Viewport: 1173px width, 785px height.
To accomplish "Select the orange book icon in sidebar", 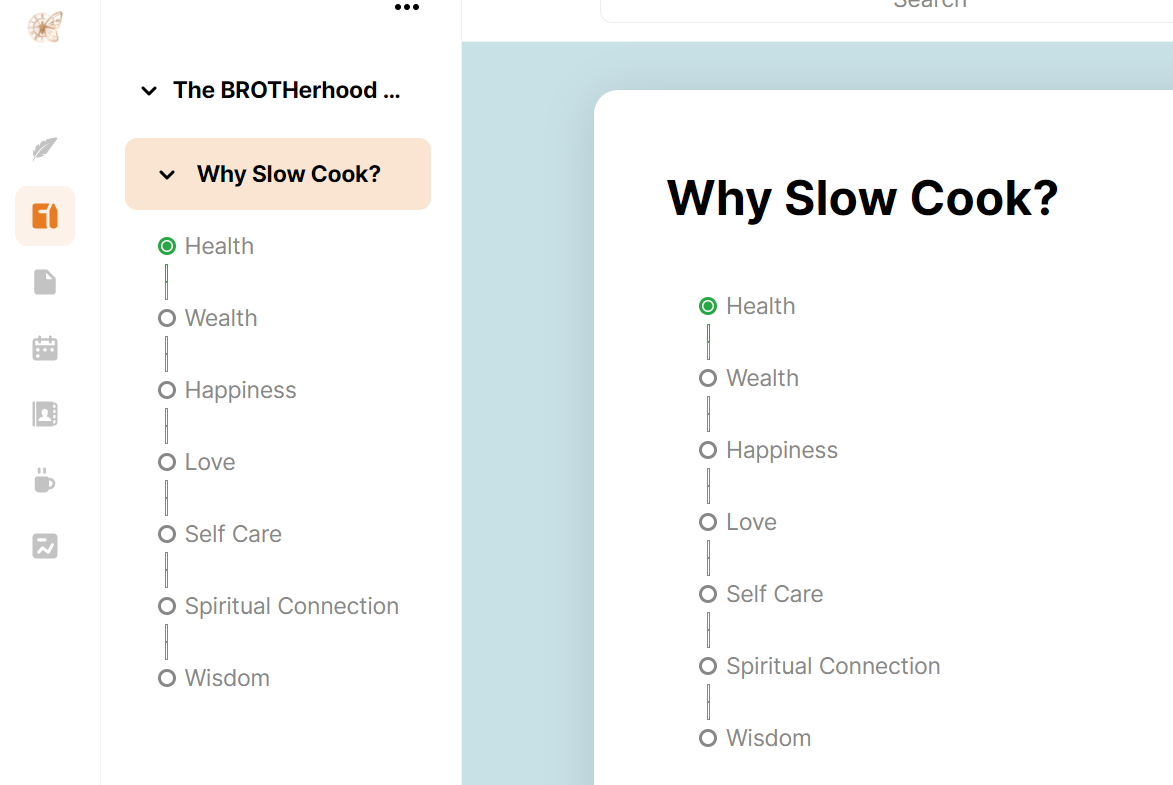I will pyautogui.click(x=45, y=216).
